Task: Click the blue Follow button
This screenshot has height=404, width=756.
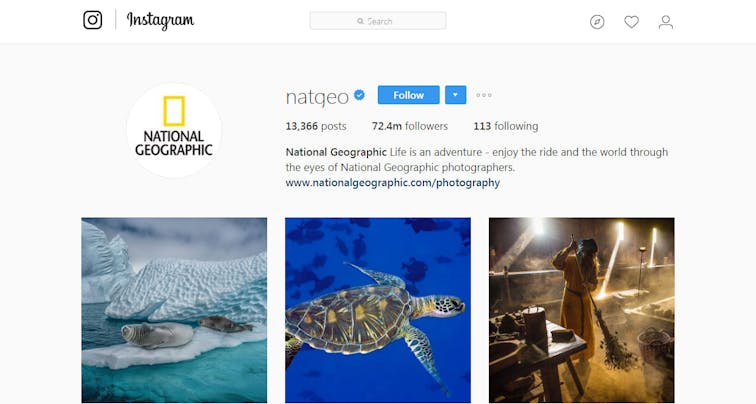Action: 408,95
